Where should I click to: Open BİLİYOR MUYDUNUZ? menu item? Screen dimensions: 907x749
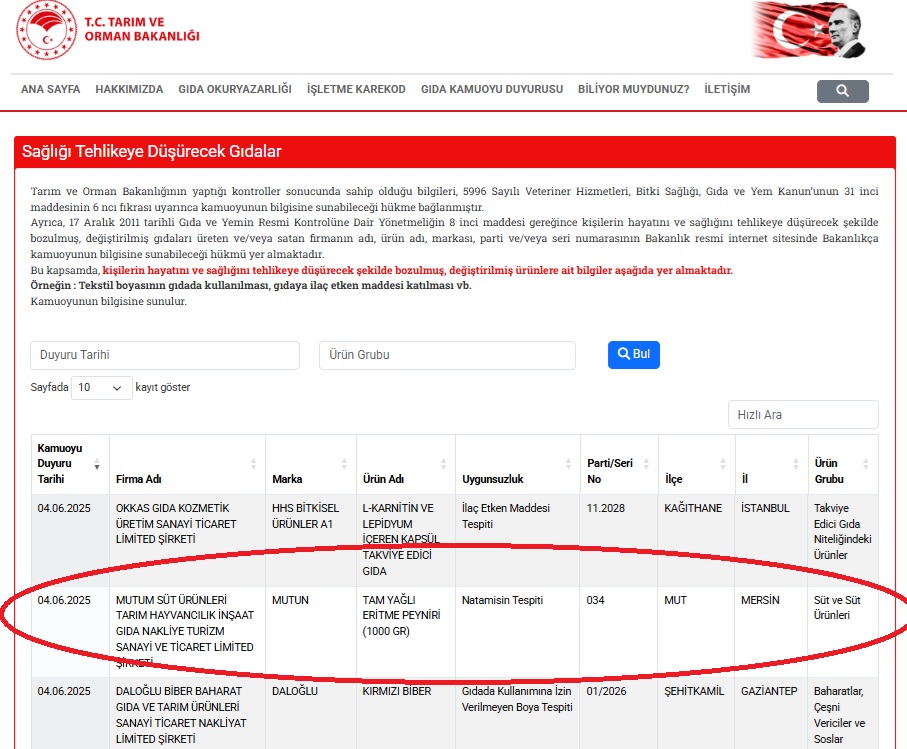(x=633, y=89)
